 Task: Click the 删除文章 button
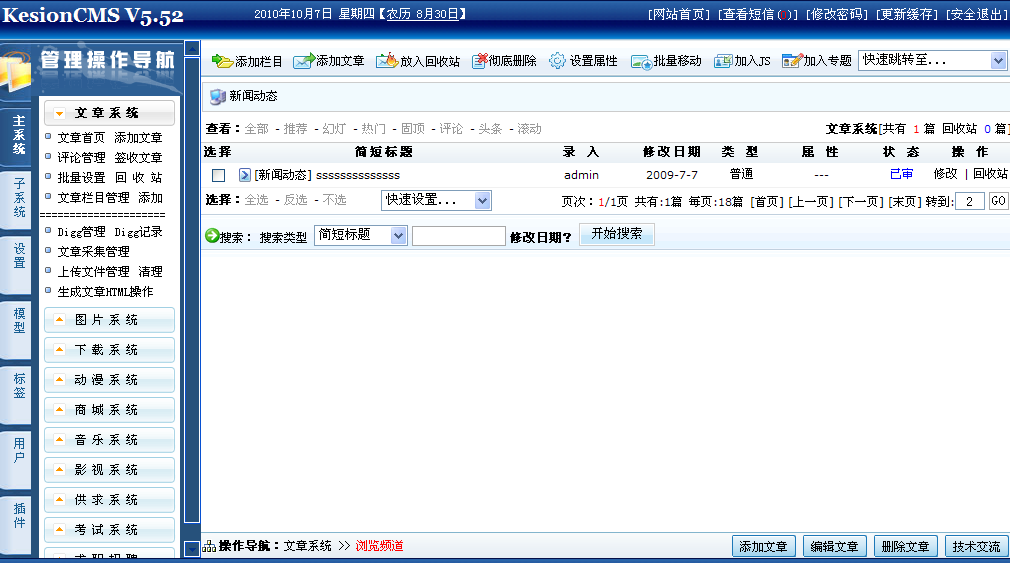tap(905, 546)
